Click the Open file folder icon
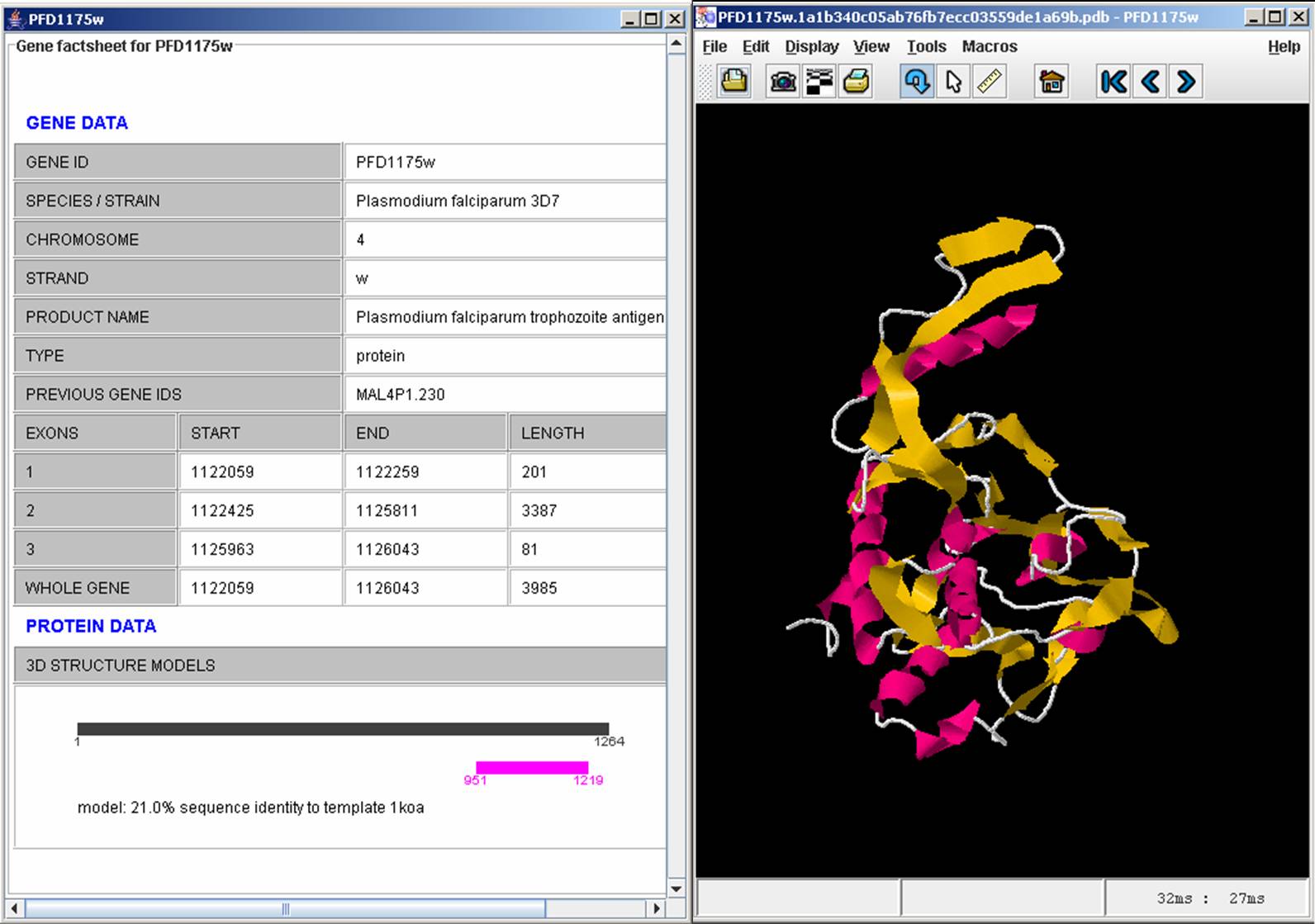 pyautogui.click(x=733, y=82)
